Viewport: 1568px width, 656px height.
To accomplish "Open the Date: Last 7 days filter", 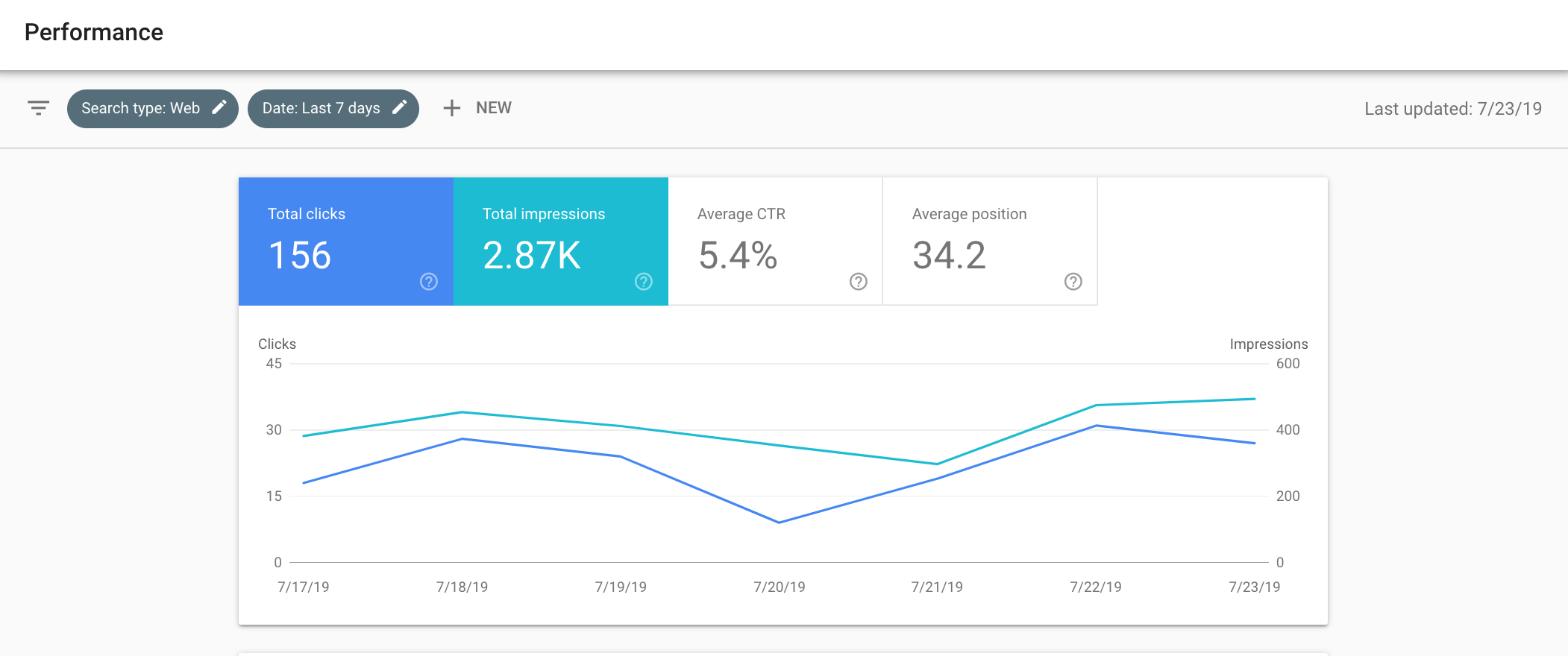I will pyautogui.click(x=321, y=109).
